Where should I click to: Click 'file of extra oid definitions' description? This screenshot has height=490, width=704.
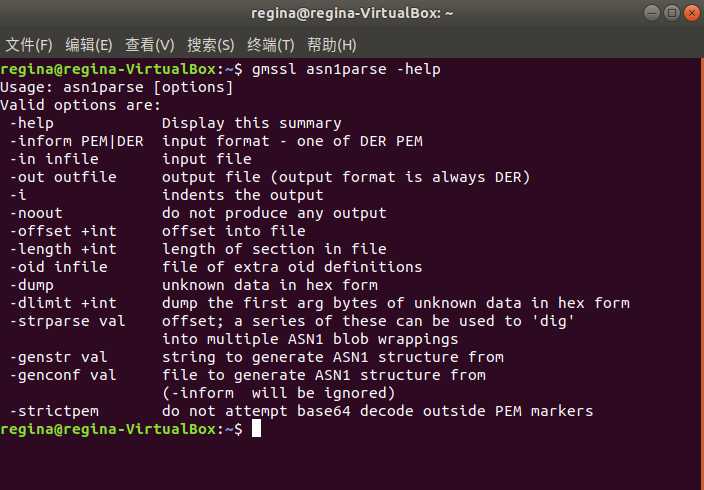pyautogui.click(x=292, y=267)
